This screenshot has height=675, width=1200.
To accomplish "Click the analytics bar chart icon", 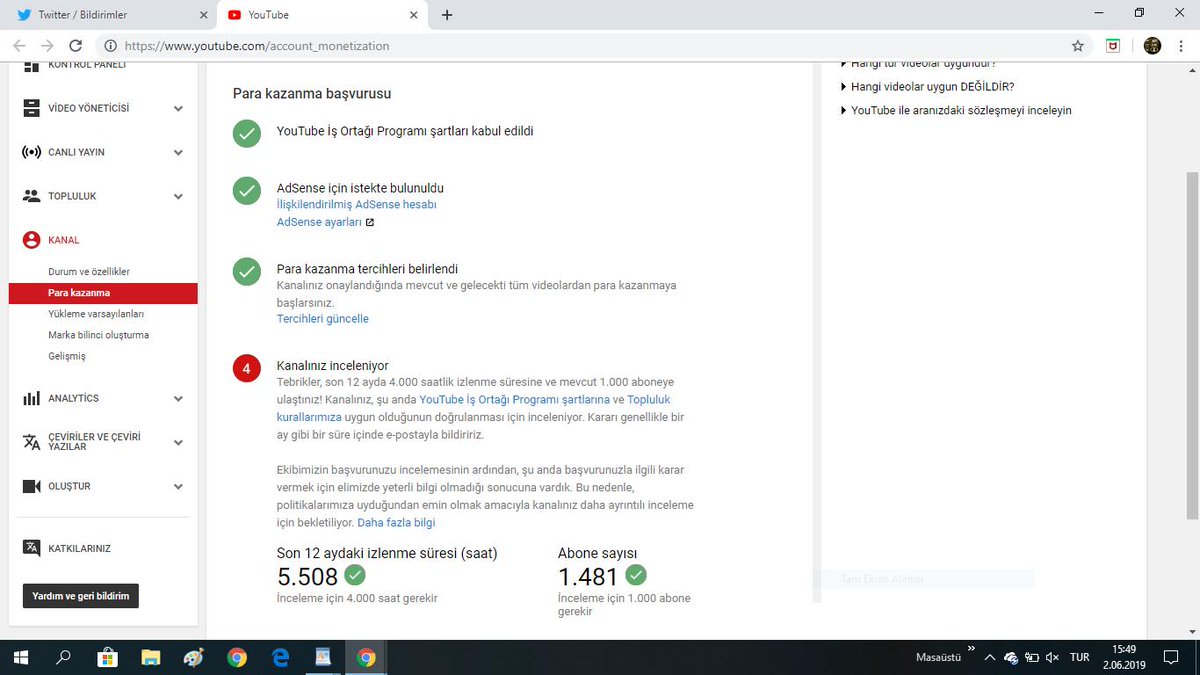I will click(31, 398).
